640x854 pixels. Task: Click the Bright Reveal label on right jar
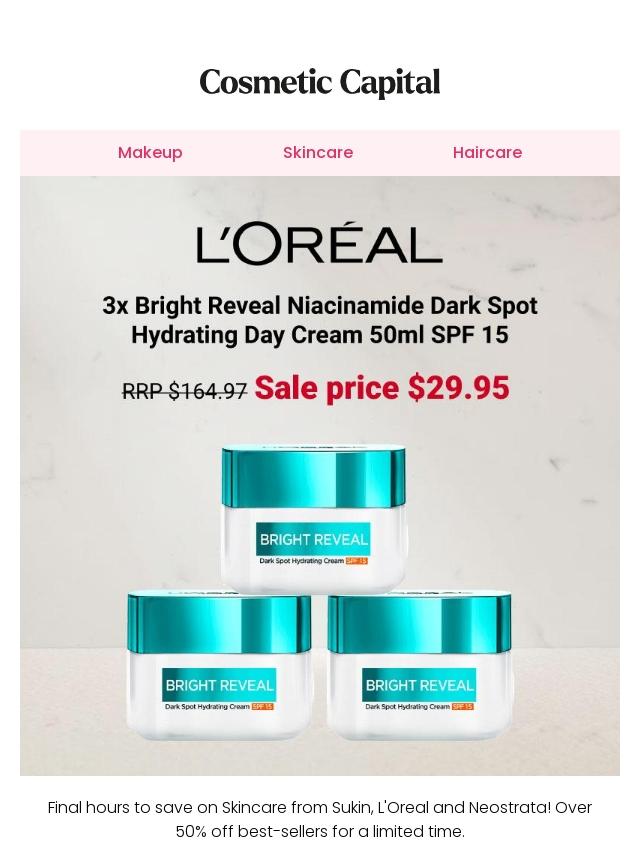point(419,685)
